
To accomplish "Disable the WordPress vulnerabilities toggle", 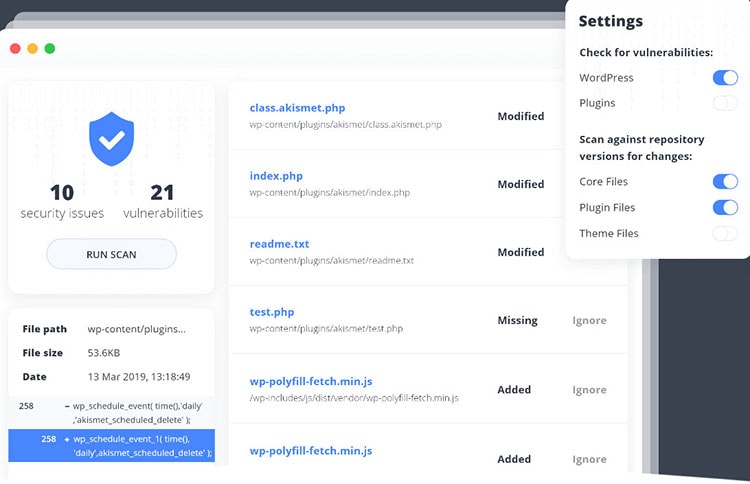I will pos(724,78).
